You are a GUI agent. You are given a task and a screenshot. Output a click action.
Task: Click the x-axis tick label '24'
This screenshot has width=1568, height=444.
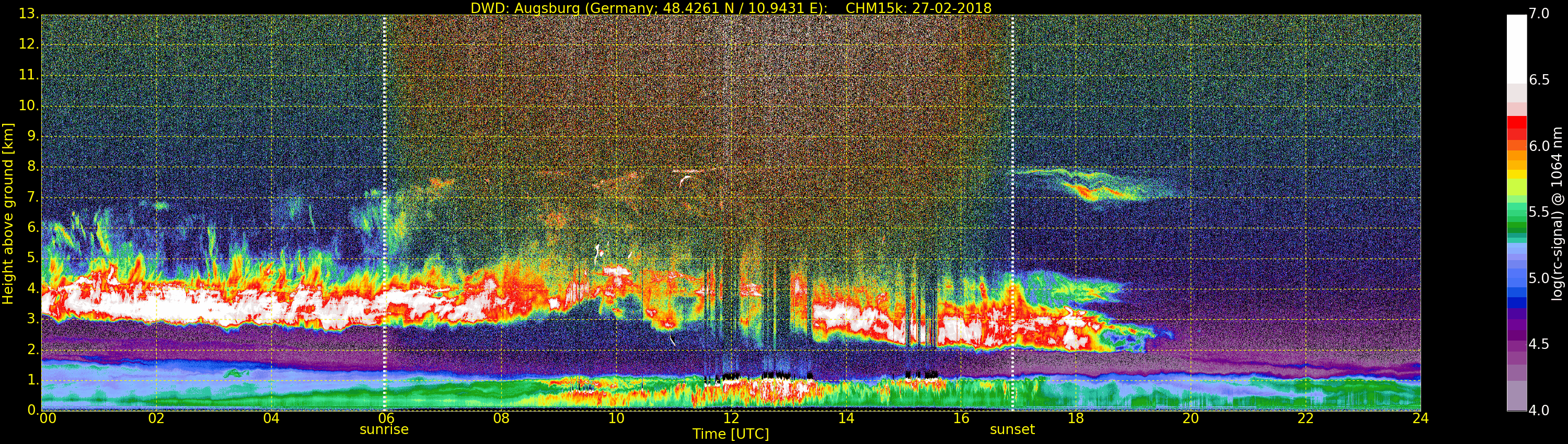(x=1420, y=418)
